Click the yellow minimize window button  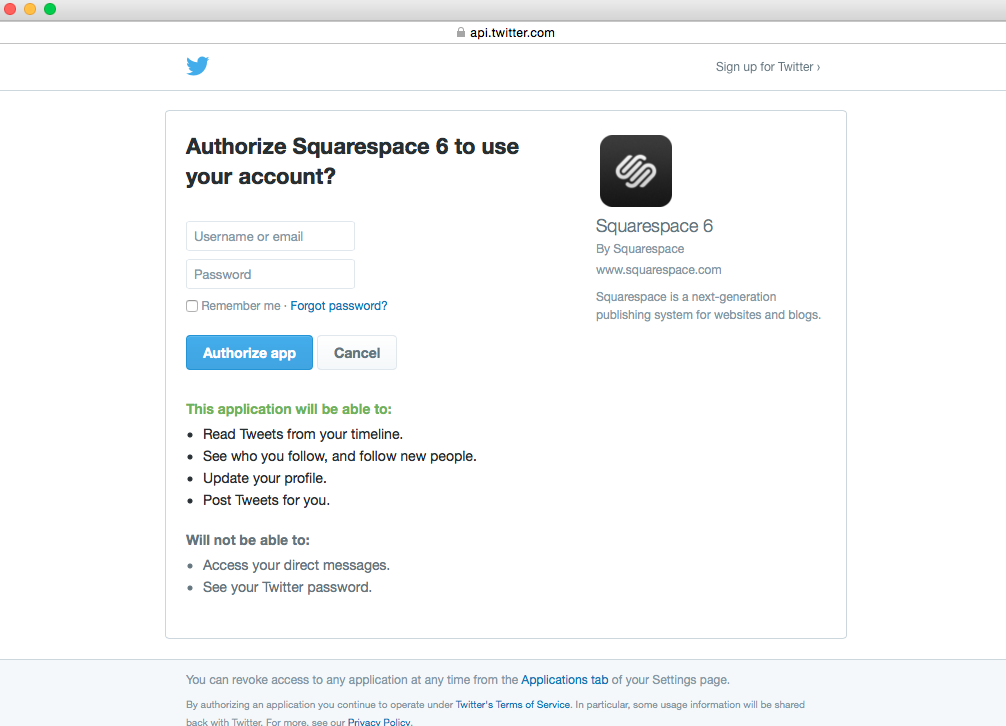[x=30, y=9]
